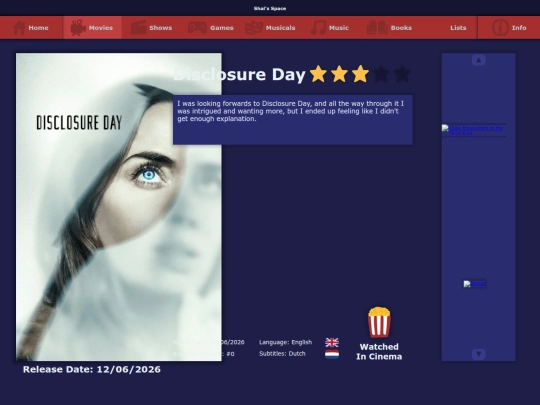Click the Disclosure Day poster image
Image resolution: width=540 pixels, height=405 pixels.
[118, 207]
